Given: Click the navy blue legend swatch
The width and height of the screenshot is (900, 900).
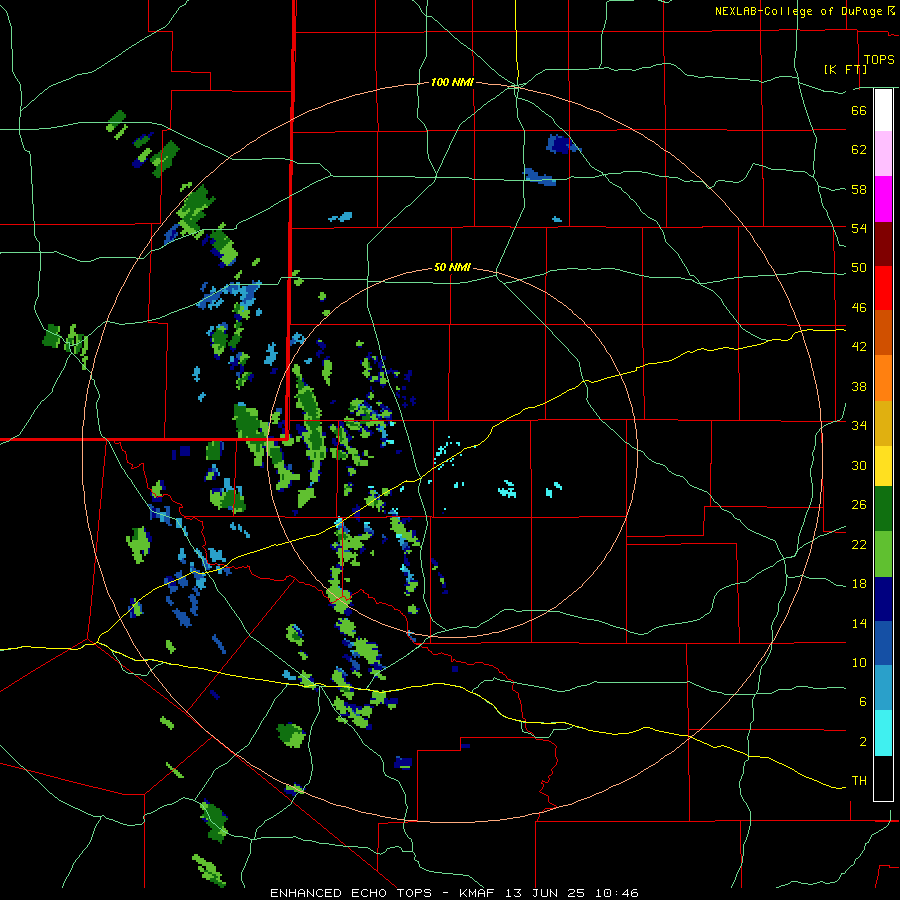Looking at the screenshot, I should (x=883, y=599).
